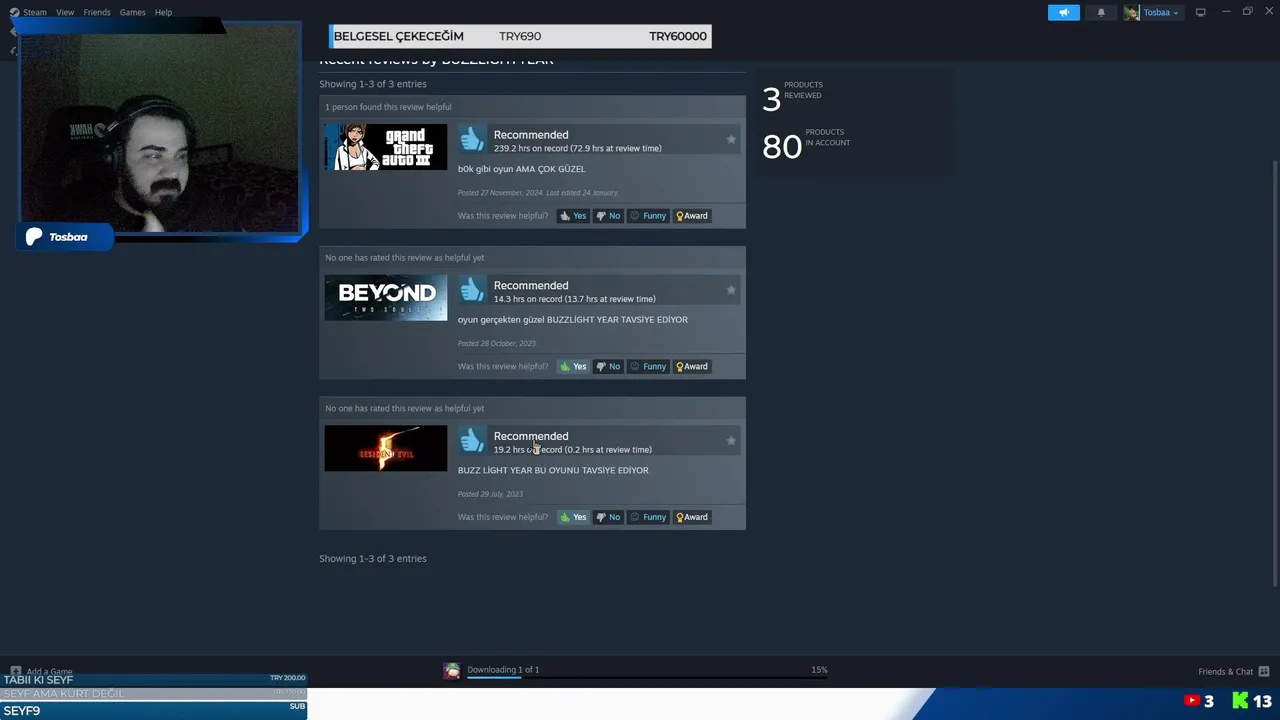Open the Beyond Two Souls game thumbnail
The height and width of the screenshot is (720, 1280).
[386, 297]
